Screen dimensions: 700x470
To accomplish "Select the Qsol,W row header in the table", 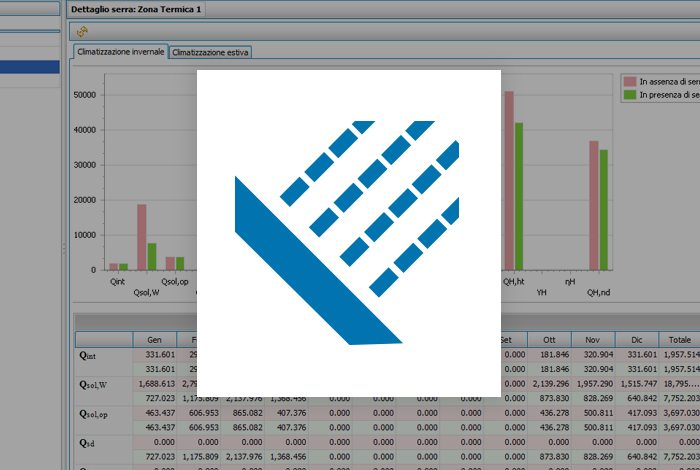I will (104, 391).
